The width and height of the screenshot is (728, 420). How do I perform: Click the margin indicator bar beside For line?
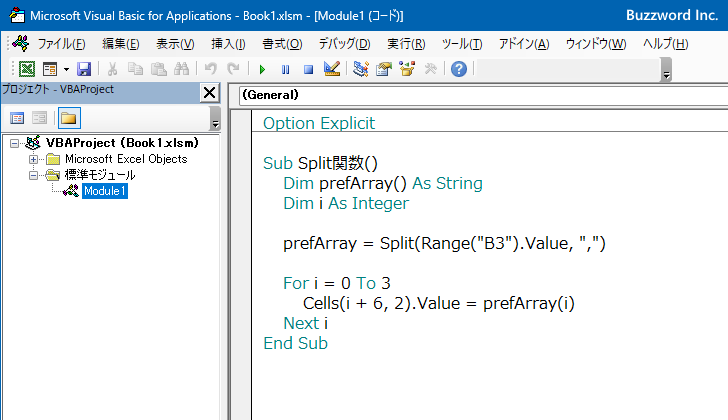tap(241, 283)
